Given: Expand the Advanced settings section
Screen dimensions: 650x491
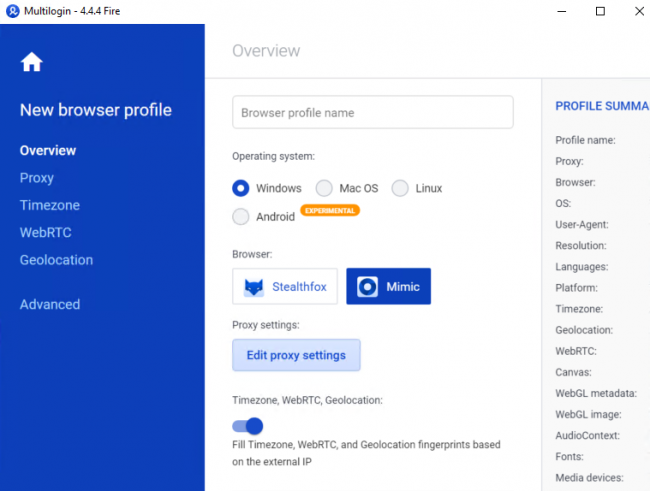Looking at the screenshot, I should pos(50,304).
